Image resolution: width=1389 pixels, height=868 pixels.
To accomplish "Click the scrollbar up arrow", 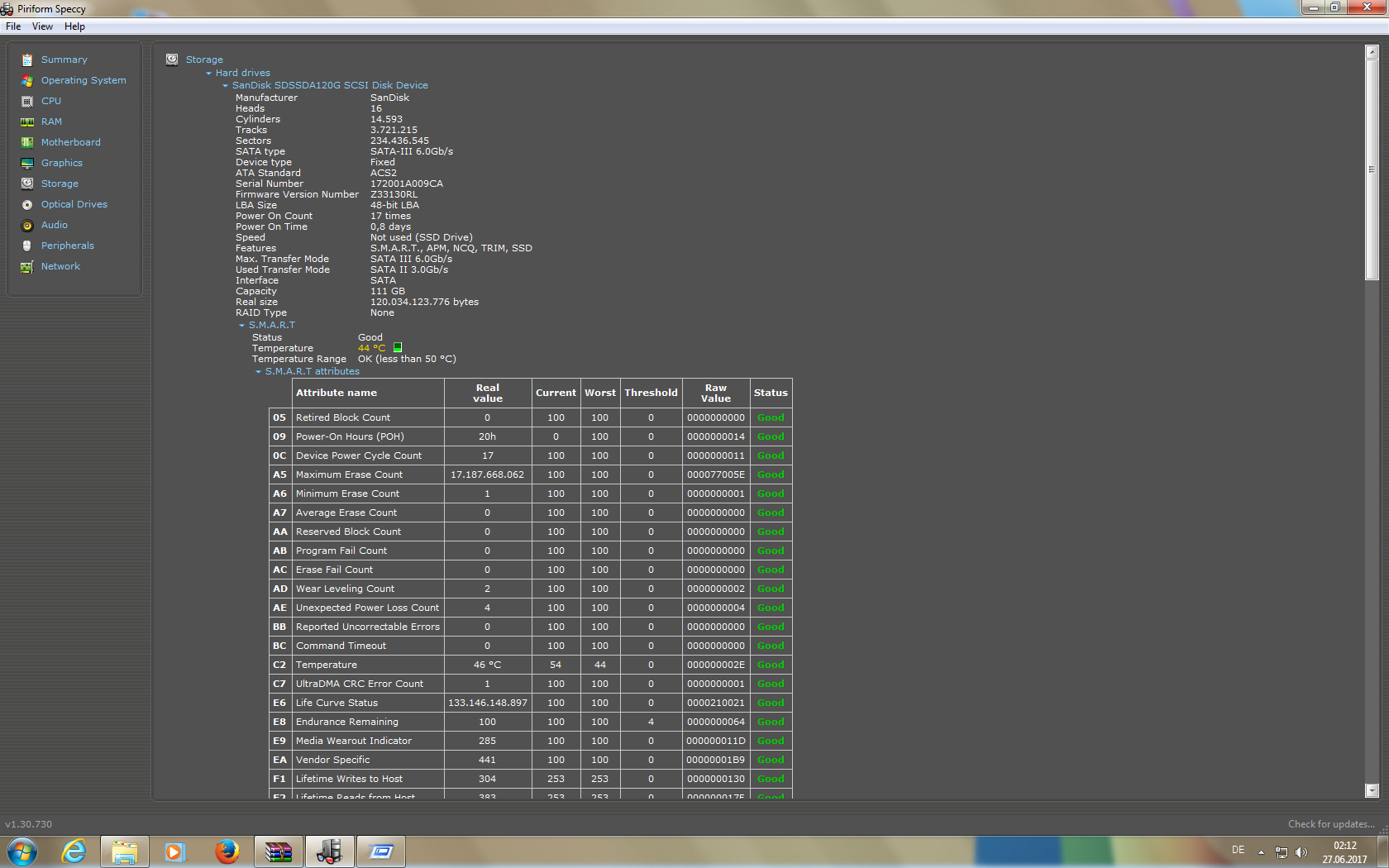I will [1372, 51].
